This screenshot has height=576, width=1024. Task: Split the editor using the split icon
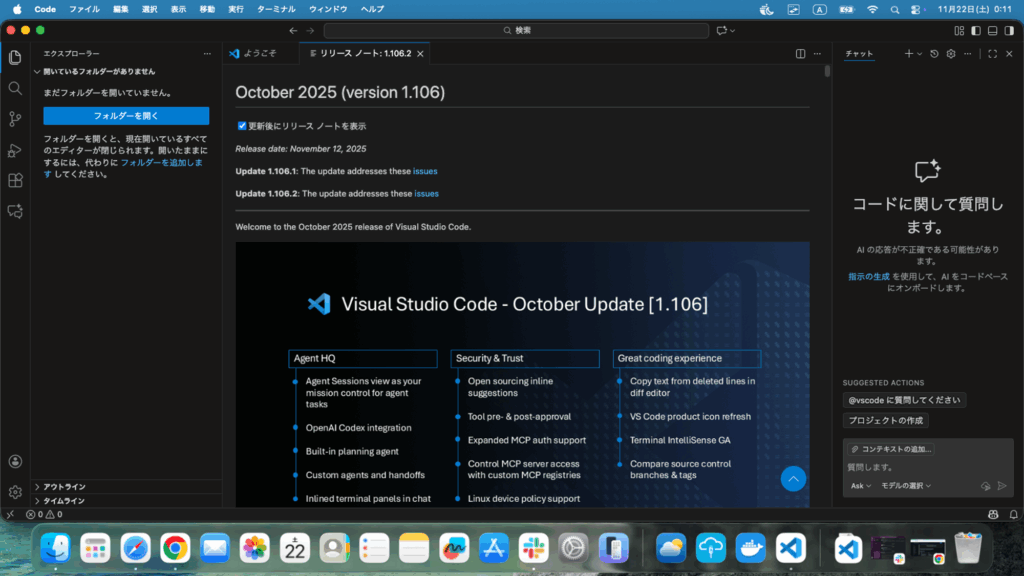(x=800, y=54)
